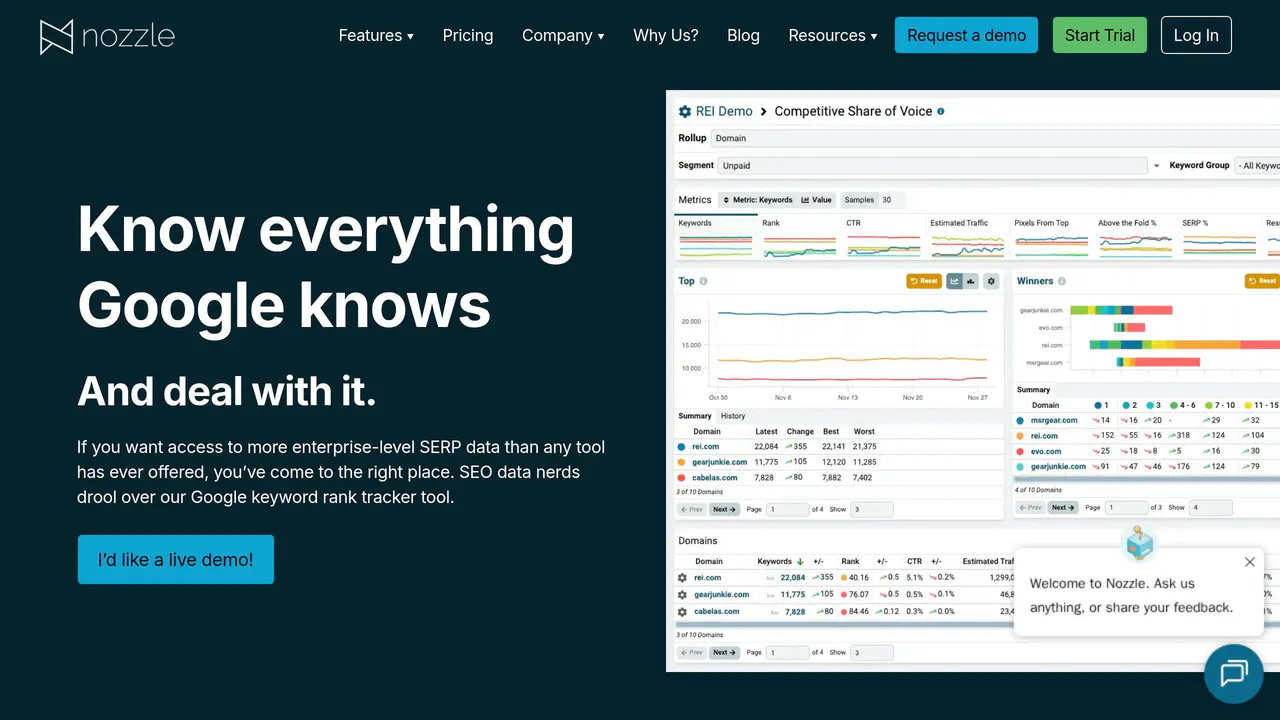Screen dimensions: 1280x720
Task: Select the Rank metric tab
Action: pos(799,237)
